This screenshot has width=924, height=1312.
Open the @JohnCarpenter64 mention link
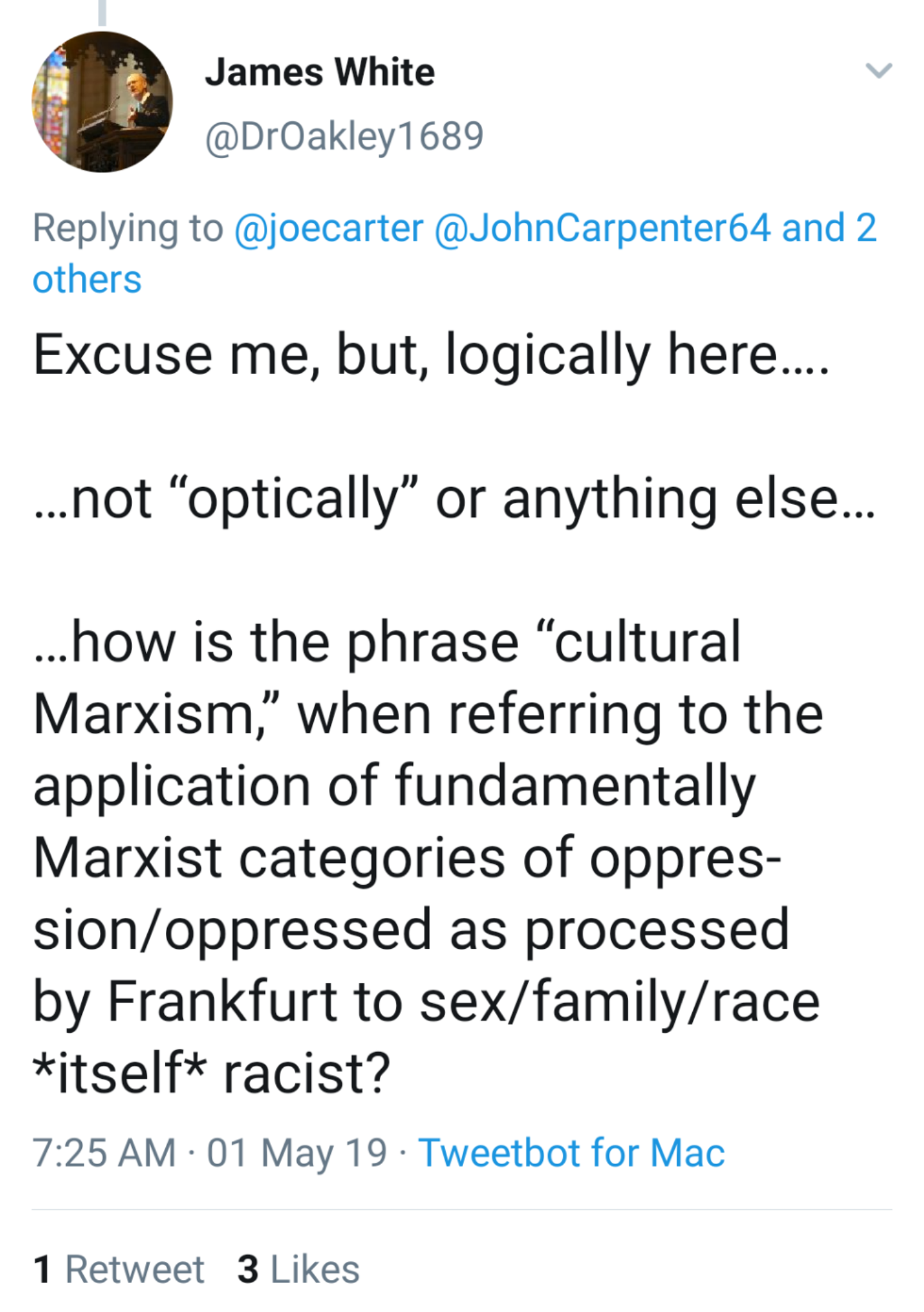(602, 228)
